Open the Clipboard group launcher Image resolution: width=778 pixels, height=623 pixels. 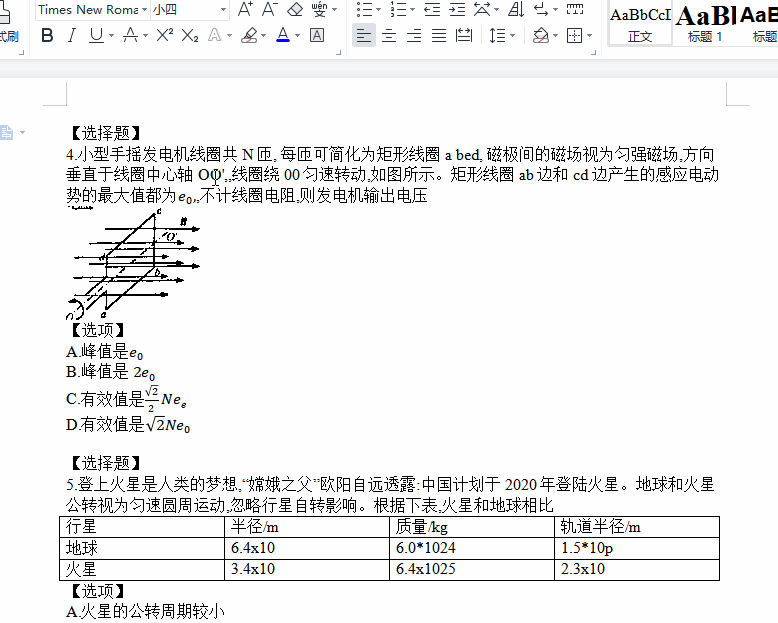21,52
